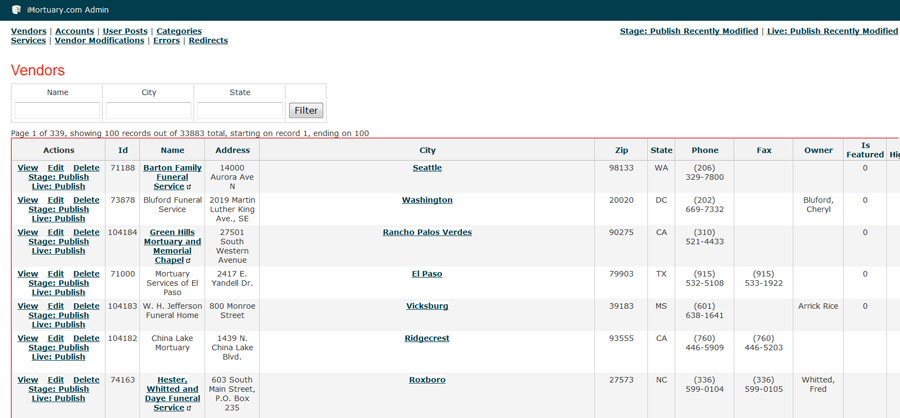Edit the China Lake Mortuary row
900x418 pixels.
(x=56, y=338)
